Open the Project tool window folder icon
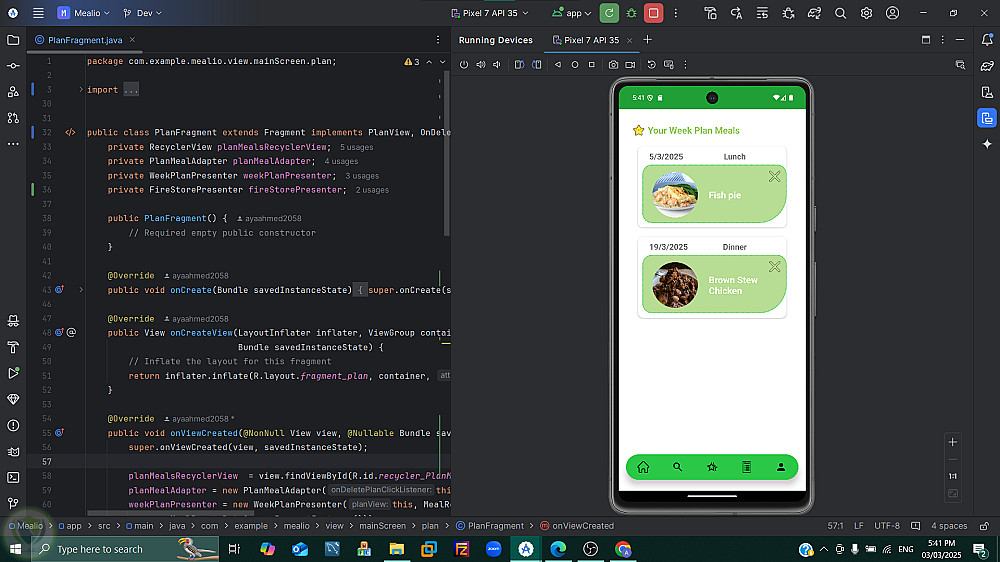Screen dimensions: 1000x562 click(13, 40)
